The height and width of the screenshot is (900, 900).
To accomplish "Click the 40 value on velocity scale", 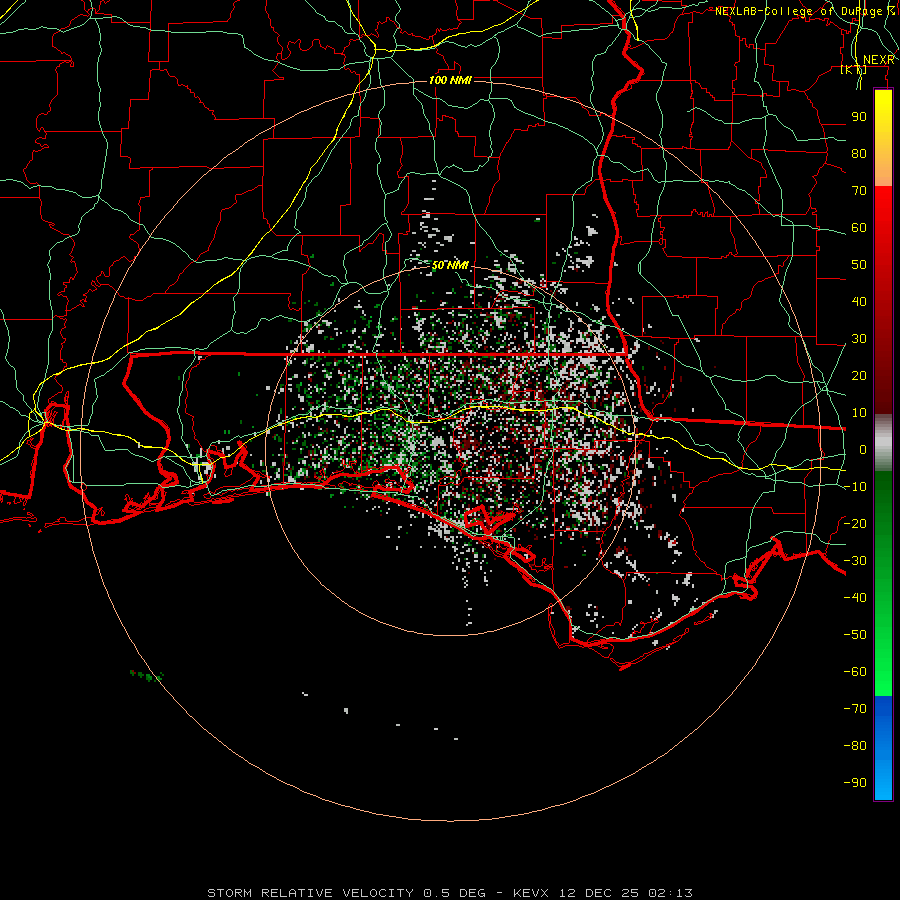I will point(859,302).
